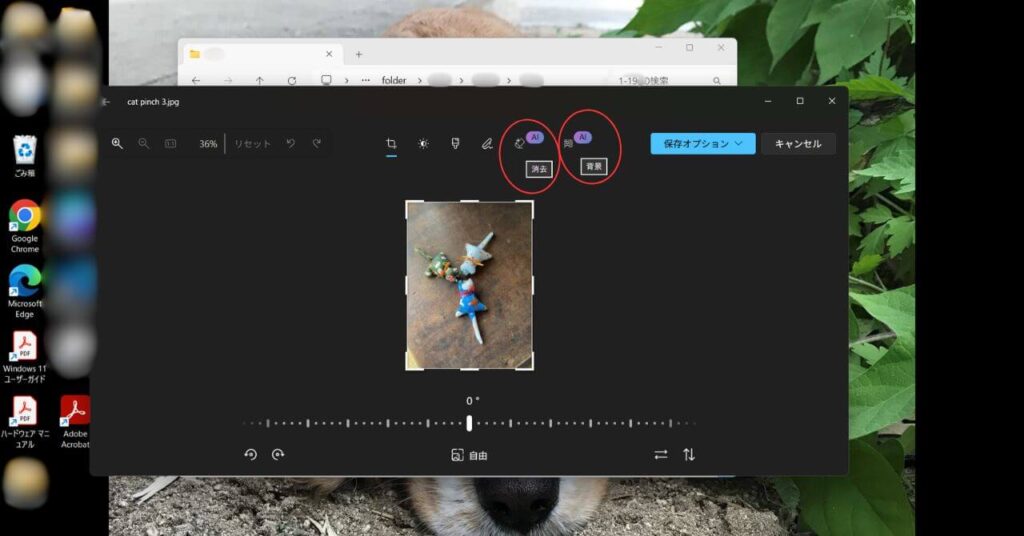Open the brightness Adjustment tool
Screen dimensions: 1024x536
(x=423, y=144)
